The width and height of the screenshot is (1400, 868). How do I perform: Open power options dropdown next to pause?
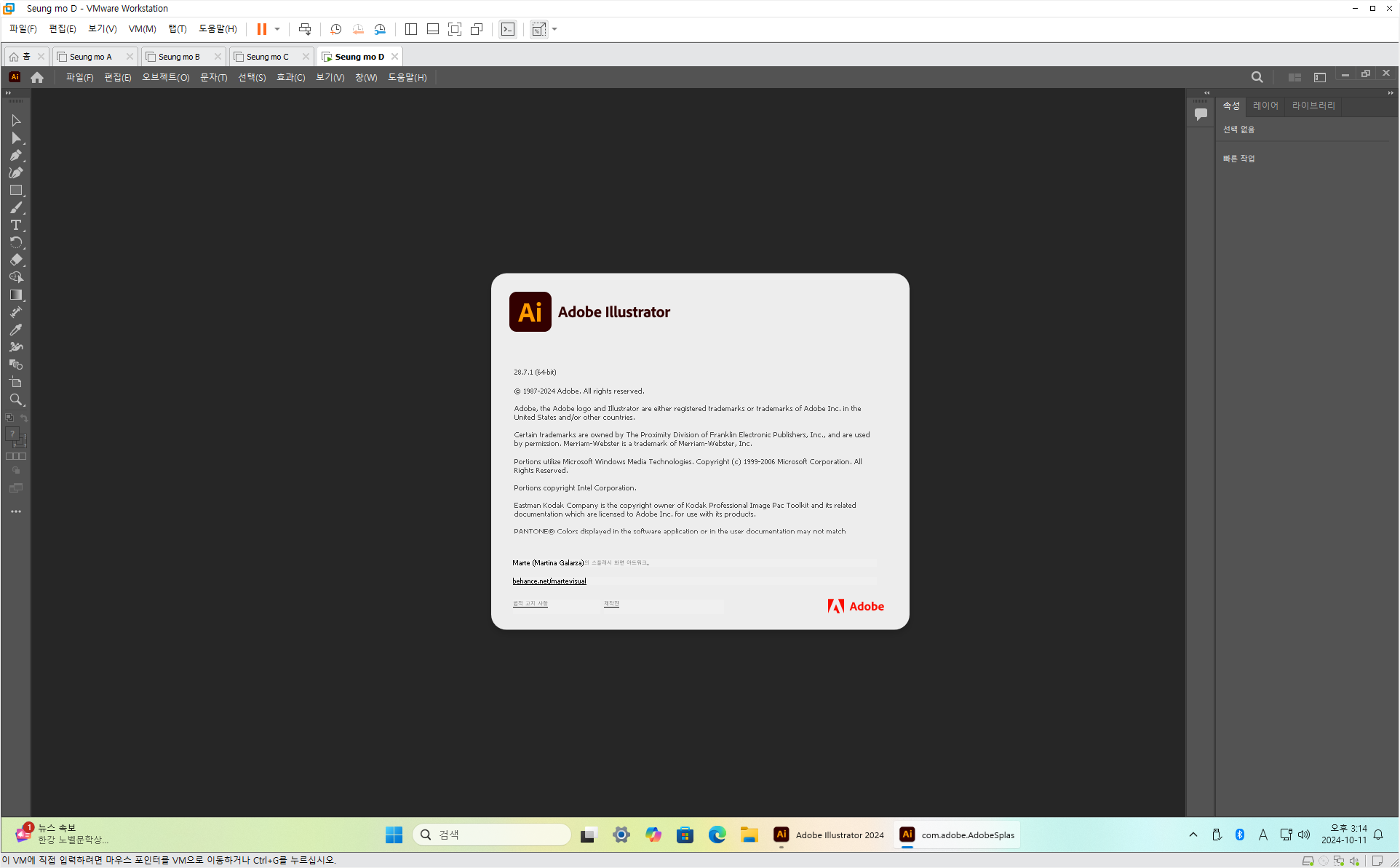(x=277, y=29)
